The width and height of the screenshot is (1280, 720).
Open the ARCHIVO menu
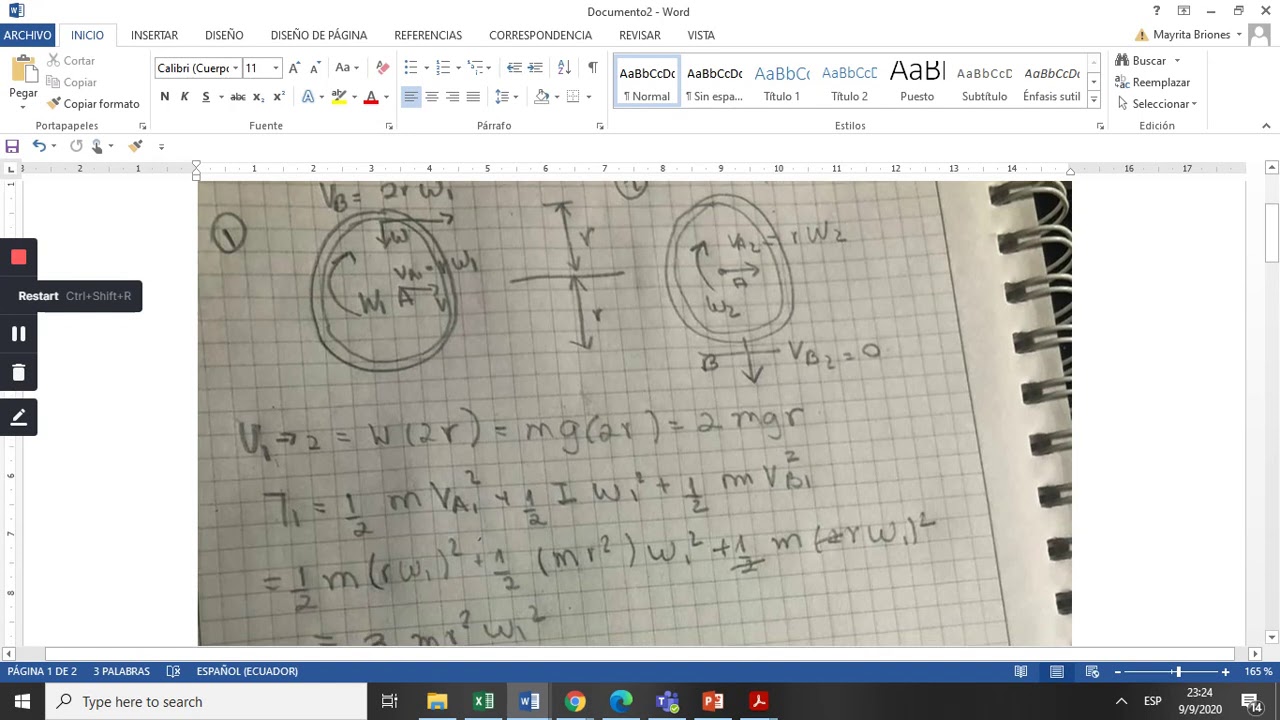point(27,35)
